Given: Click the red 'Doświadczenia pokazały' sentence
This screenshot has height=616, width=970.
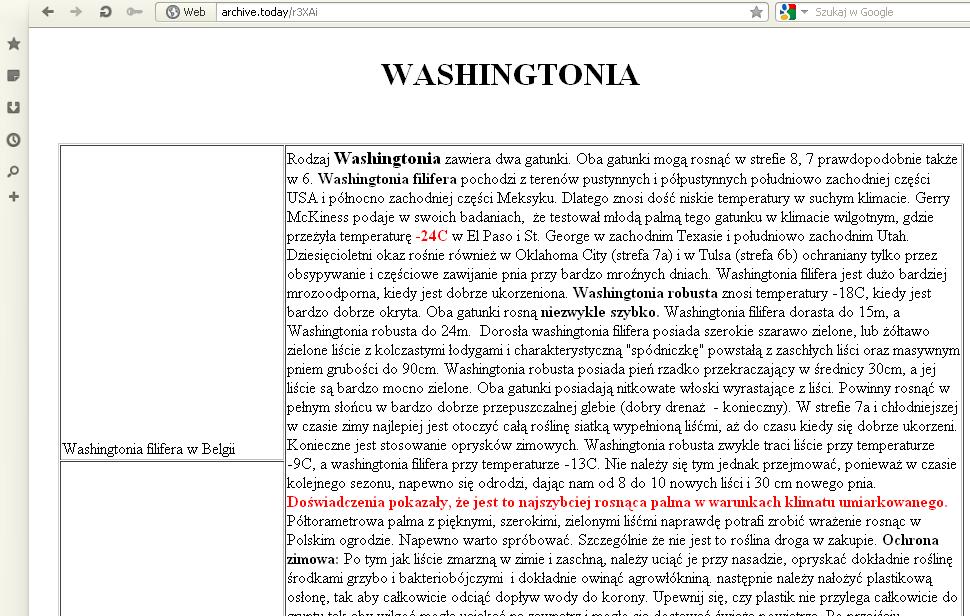Looking at the screenshot, I should (x=616, y=502).
